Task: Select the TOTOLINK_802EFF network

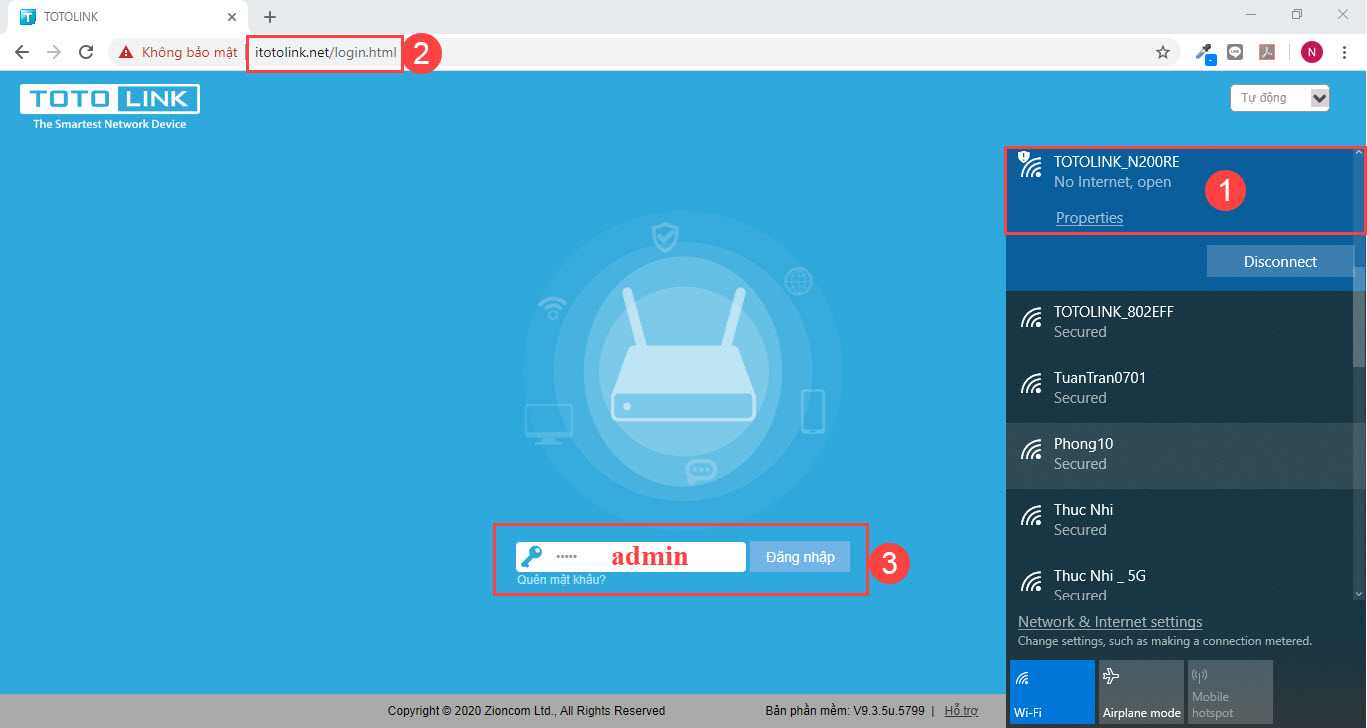Action: pos(1180,324)
